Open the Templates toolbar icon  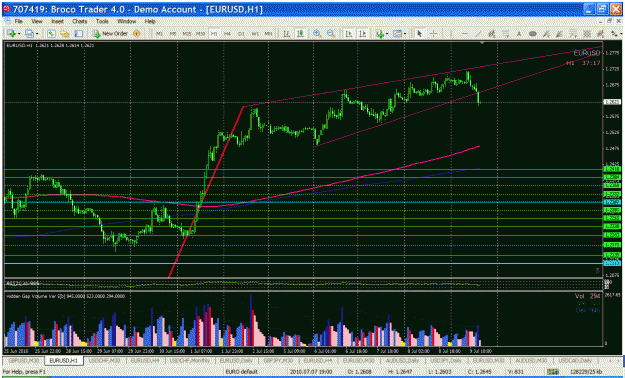click(397, 34)
